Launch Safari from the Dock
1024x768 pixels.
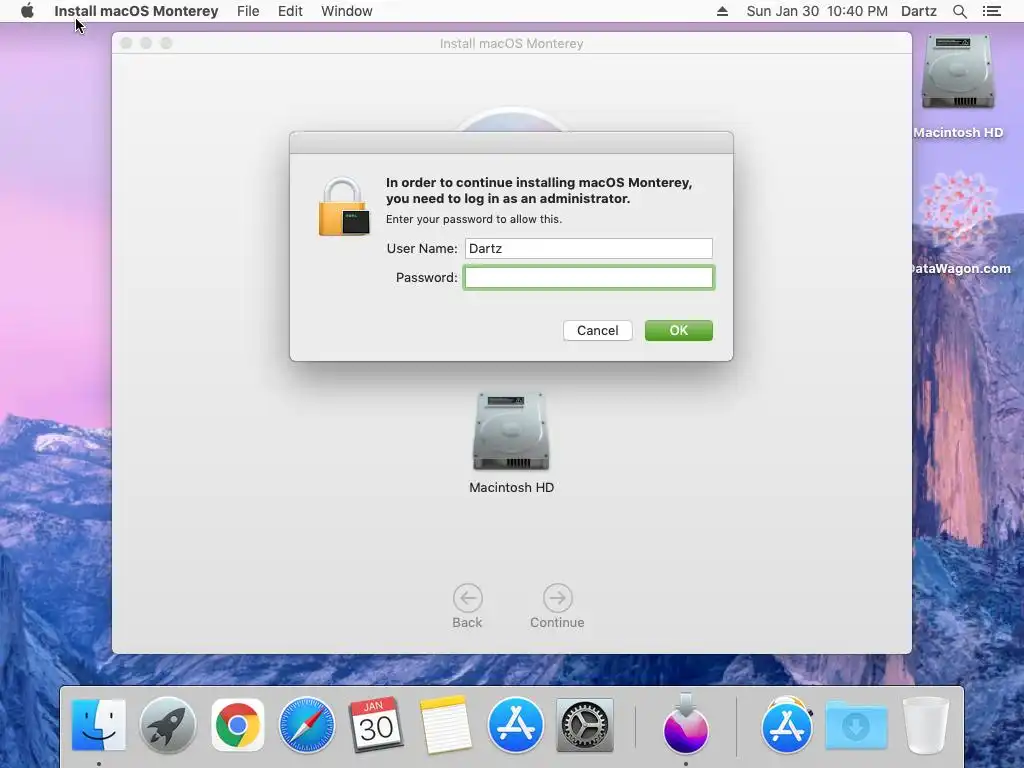click(x=307, y=725)
